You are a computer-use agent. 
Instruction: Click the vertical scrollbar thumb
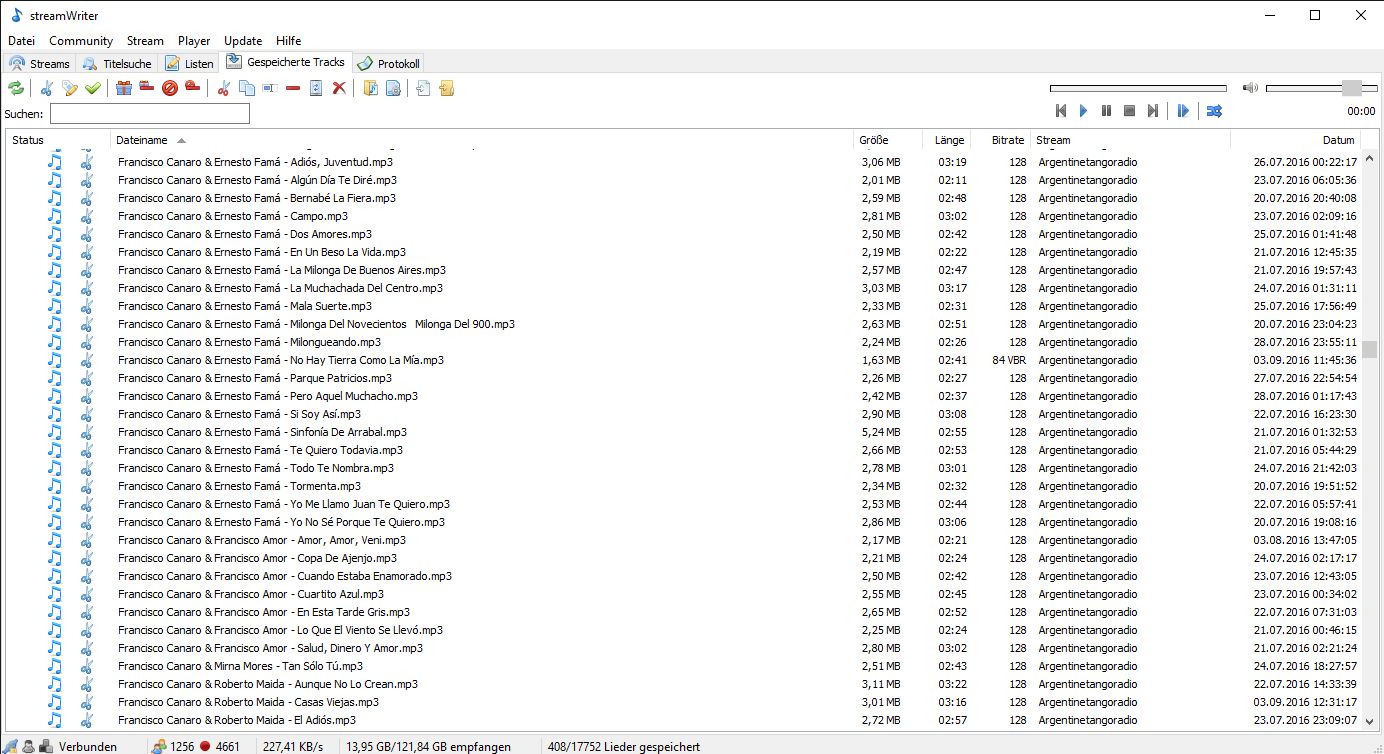[x=1369, y=349]
